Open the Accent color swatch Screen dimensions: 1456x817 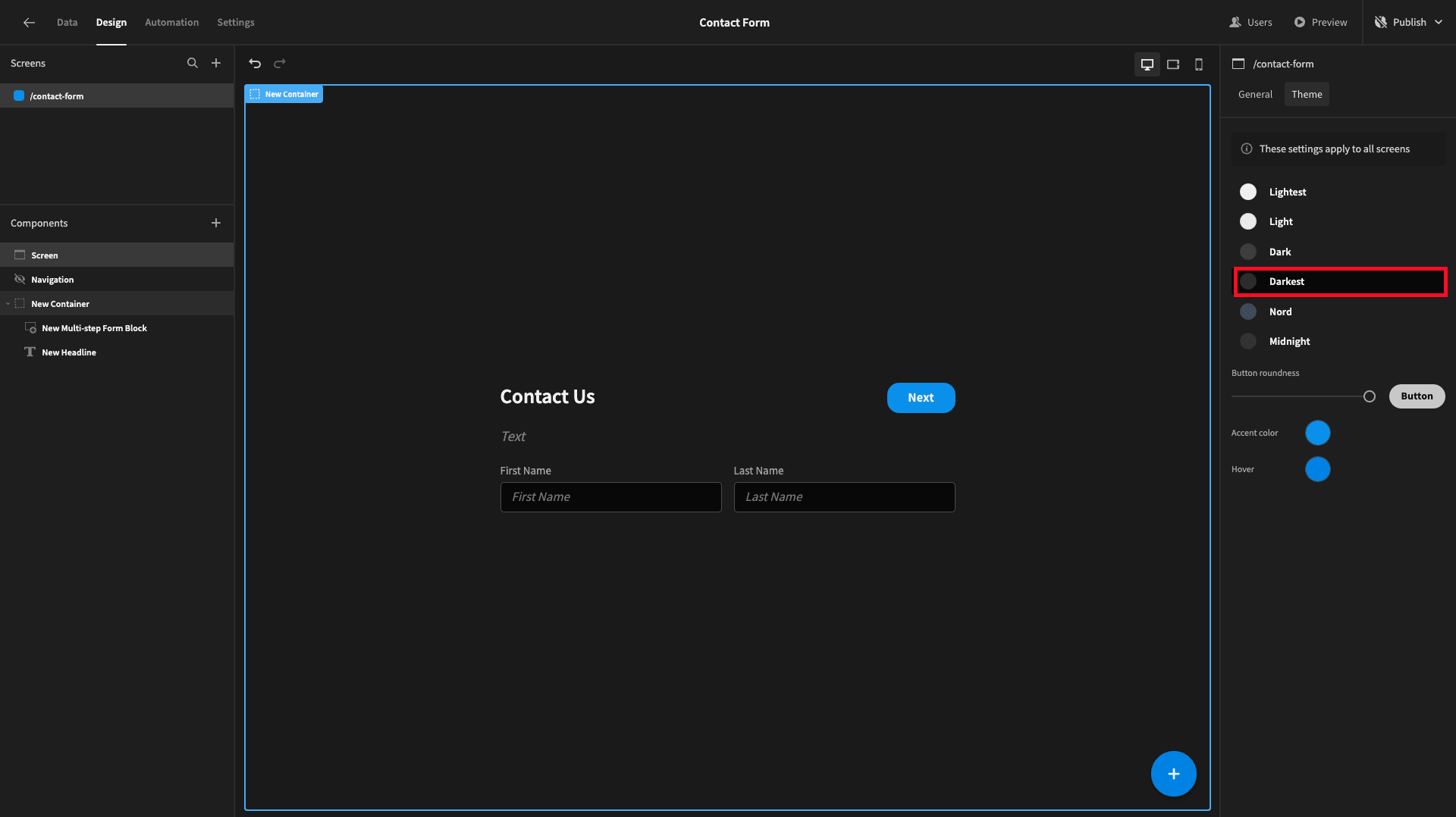coord(1317,433)
